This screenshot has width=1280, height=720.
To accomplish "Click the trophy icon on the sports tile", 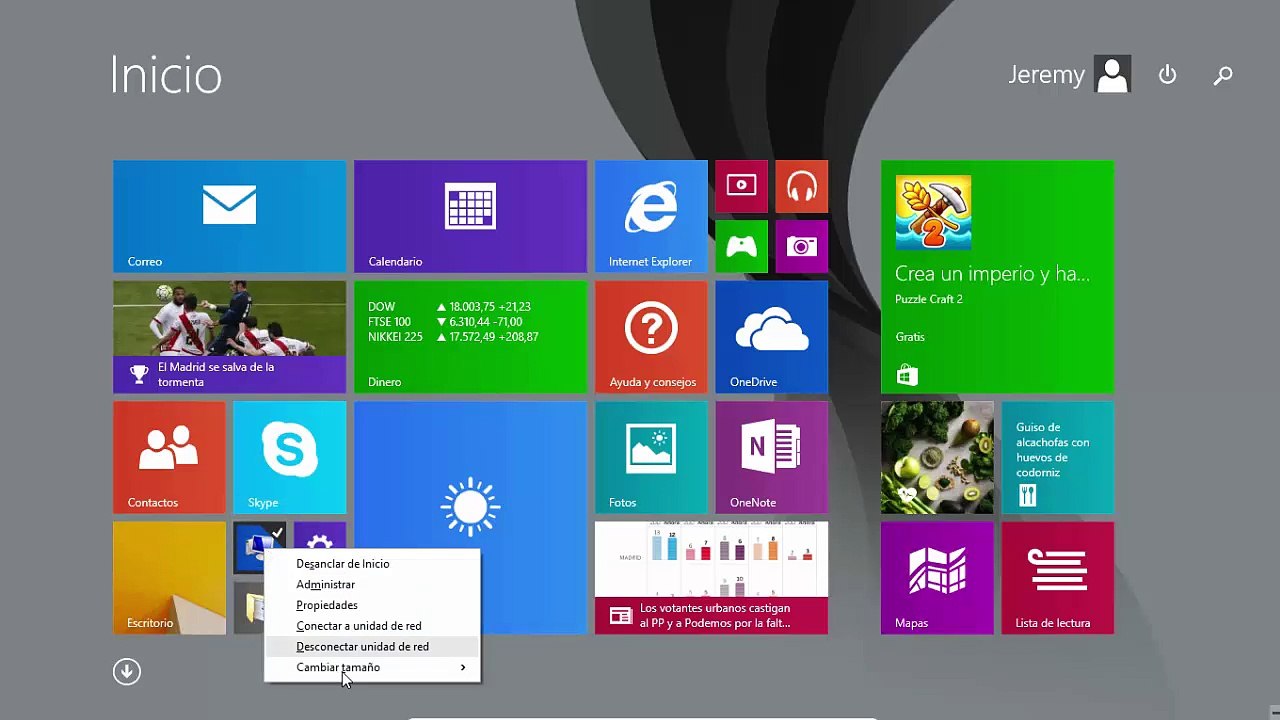I will 139,374.
